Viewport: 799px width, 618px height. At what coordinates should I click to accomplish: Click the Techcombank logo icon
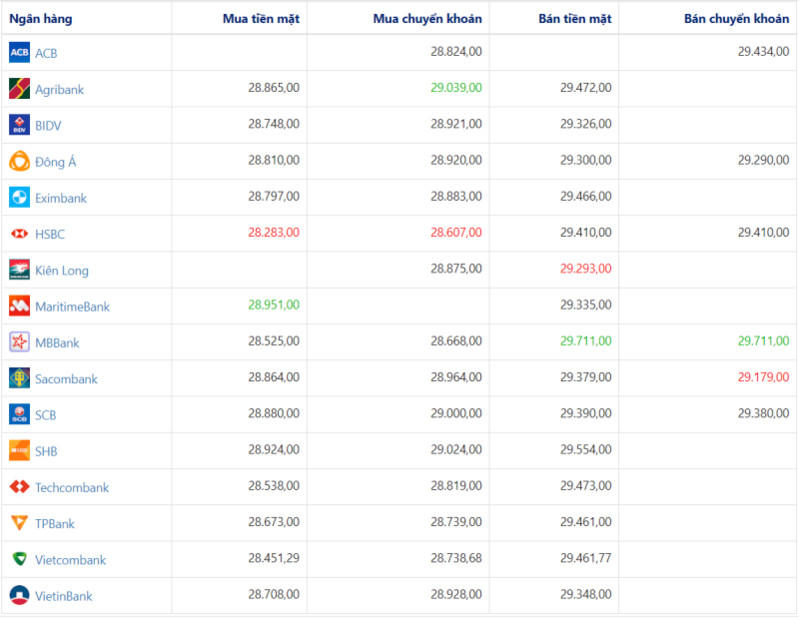[19, 487]
